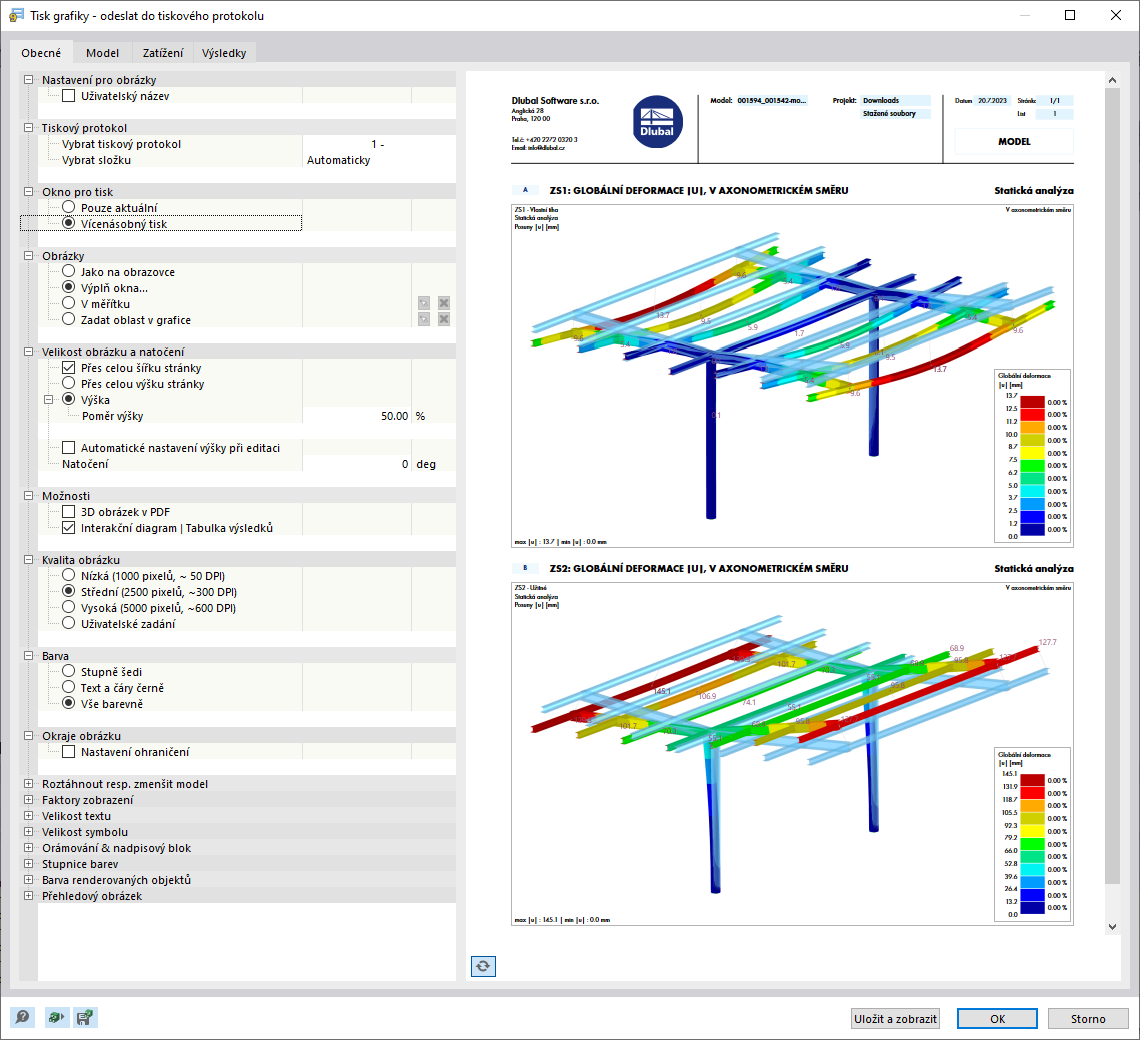The width and height of the screenshot is (1140, 1040).
Task: Click preview scrollbar down arrow
Action: pyautogui.click(x=1112, y=927)
